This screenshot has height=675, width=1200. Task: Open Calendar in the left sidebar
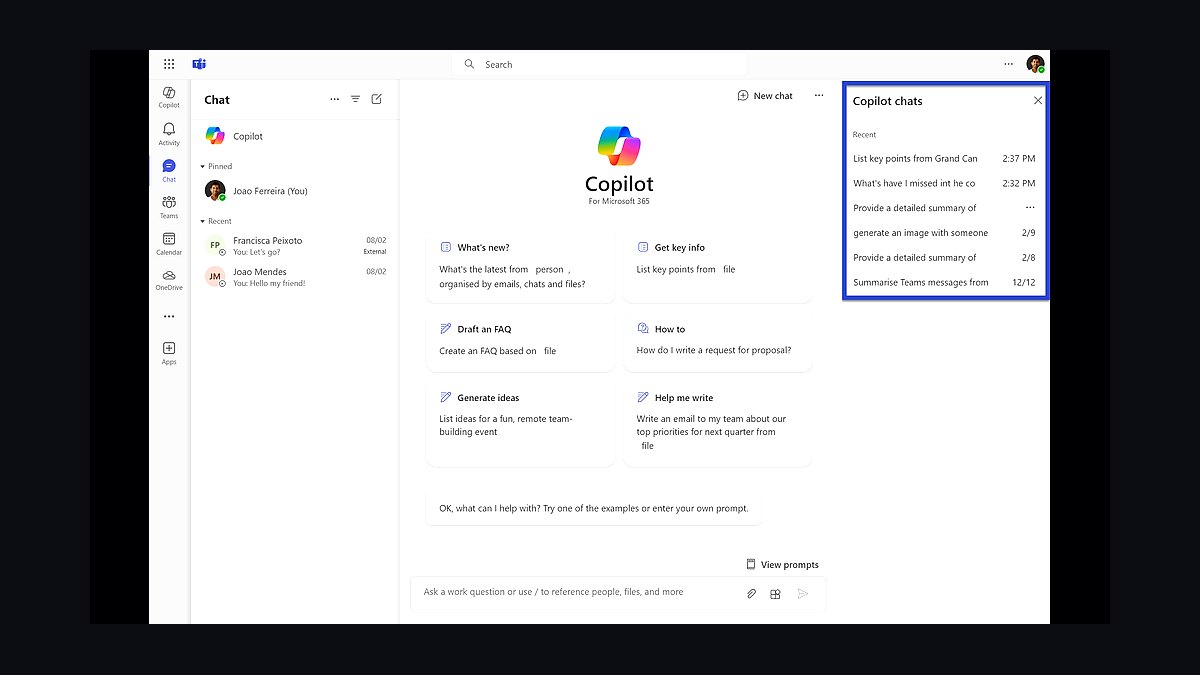click(x=169, y=243)
